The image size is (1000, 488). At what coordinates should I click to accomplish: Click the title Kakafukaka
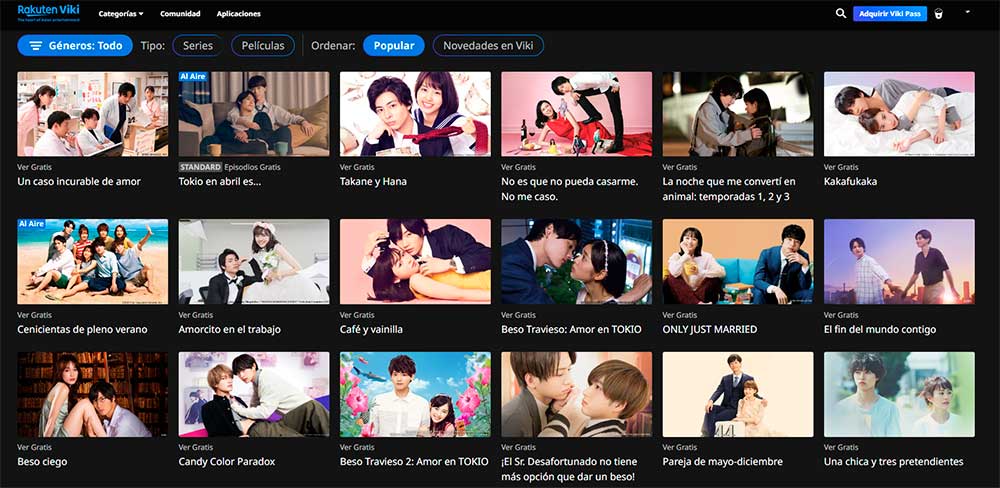[x=850, y=181]
